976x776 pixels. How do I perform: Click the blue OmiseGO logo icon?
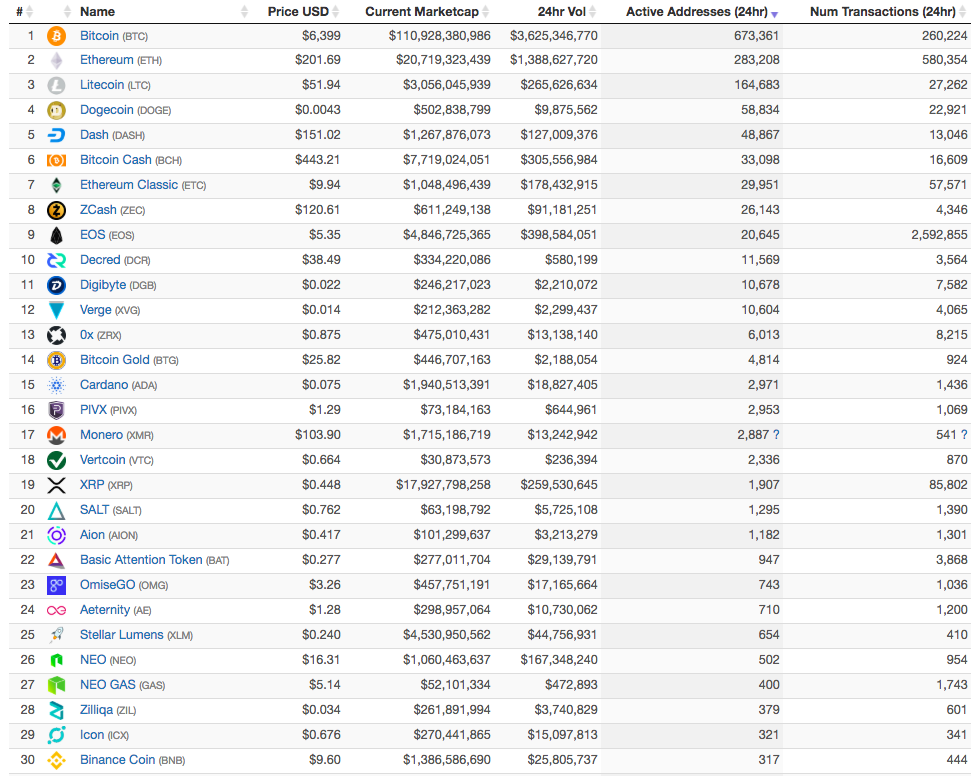pyautogui.click(x=57, y=585)
